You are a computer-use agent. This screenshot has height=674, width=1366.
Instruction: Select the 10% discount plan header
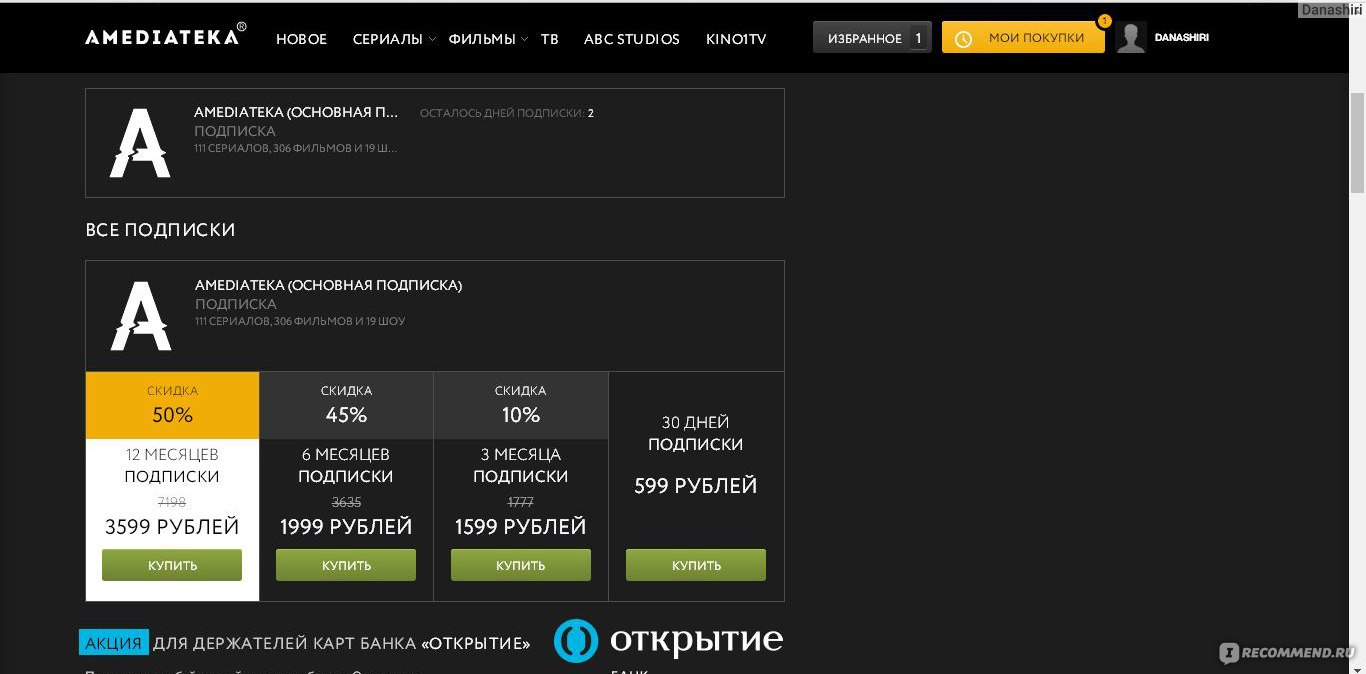(x=521, y=405)
